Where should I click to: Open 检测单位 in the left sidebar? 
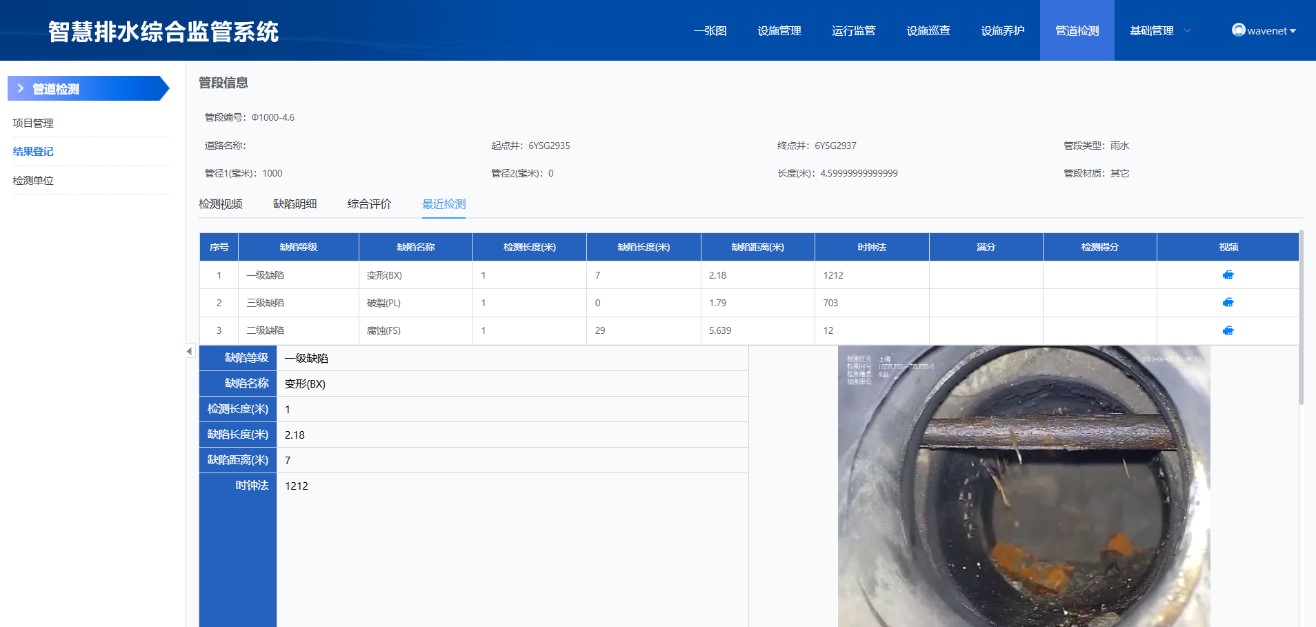[33, 181]
